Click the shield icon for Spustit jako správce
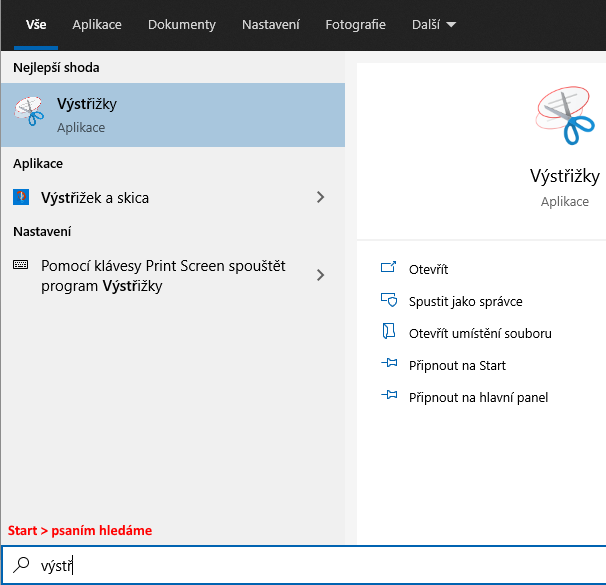The width and height of the screenshot is (606, 585). 389,300
